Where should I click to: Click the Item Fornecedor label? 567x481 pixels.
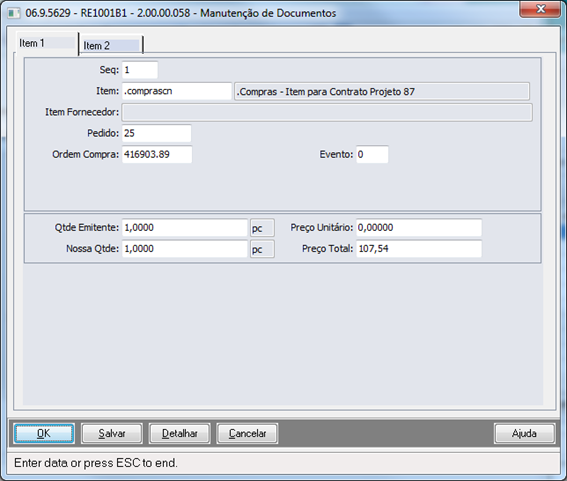click(82, 112)
